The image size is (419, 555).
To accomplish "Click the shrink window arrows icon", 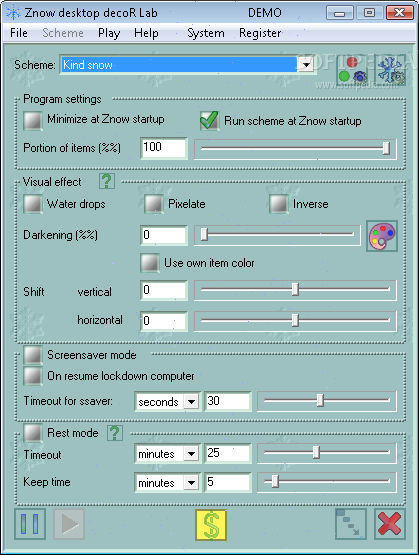I will point(351,524).
